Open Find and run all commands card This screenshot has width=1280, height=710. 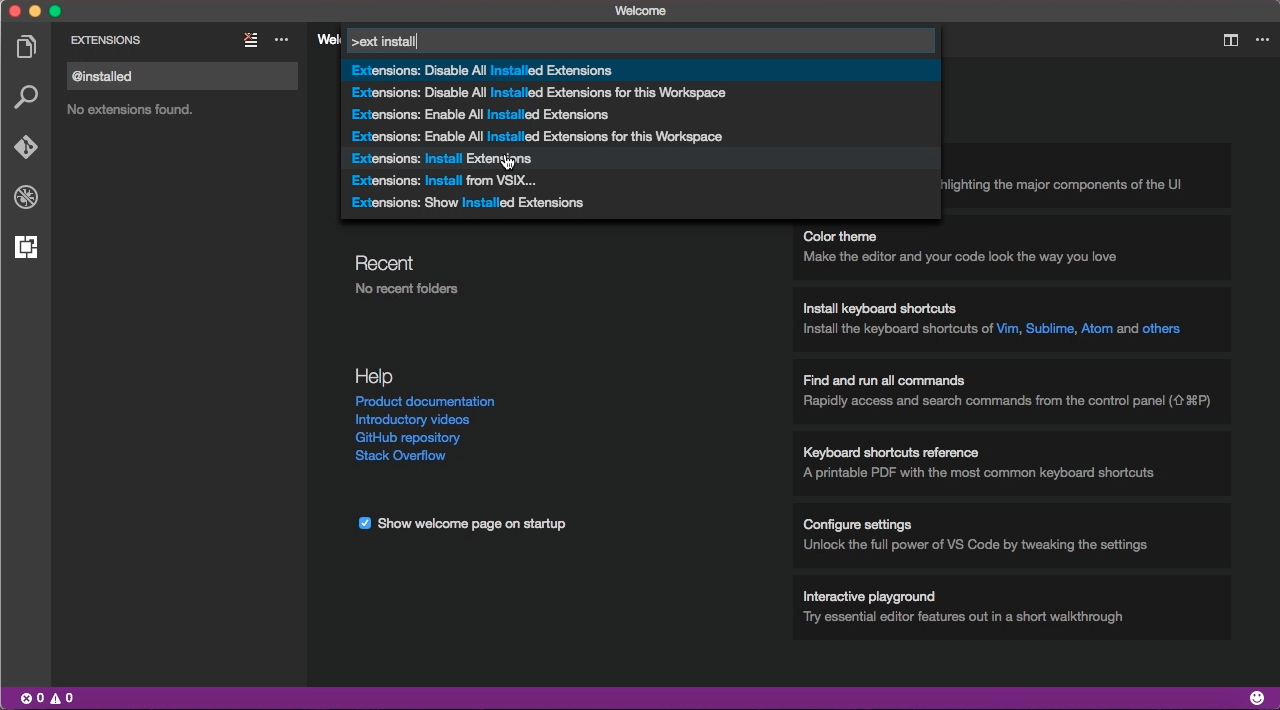pyautogui.click(x=1012, y=390)
